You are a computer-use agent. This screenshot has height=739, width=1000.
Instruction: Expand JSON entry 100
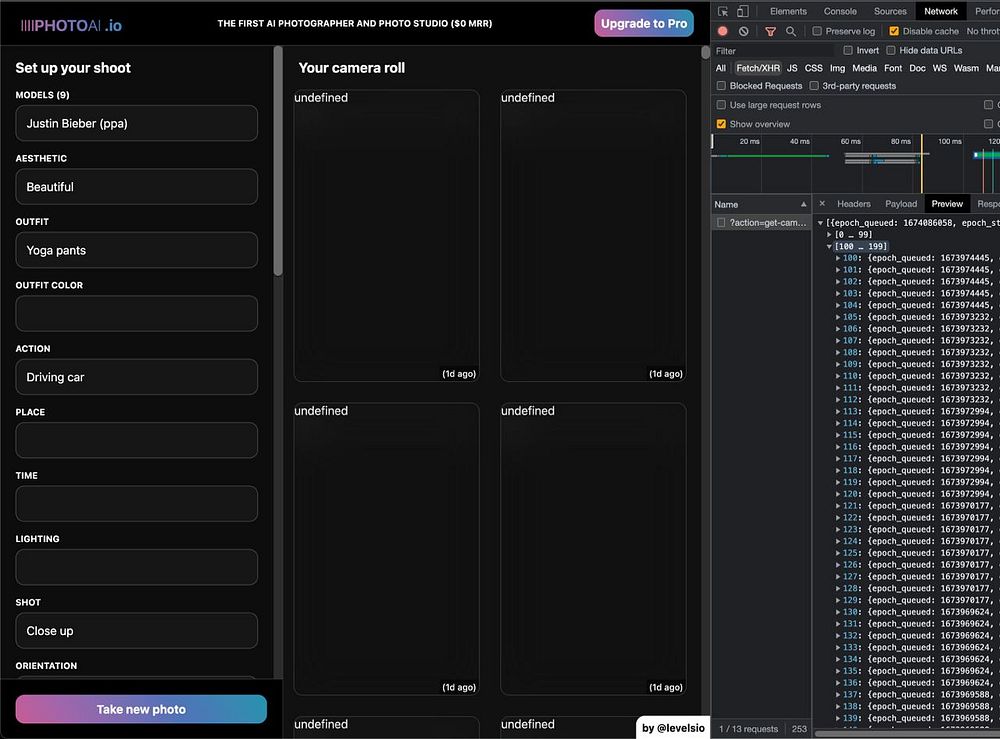click(838, 258)
